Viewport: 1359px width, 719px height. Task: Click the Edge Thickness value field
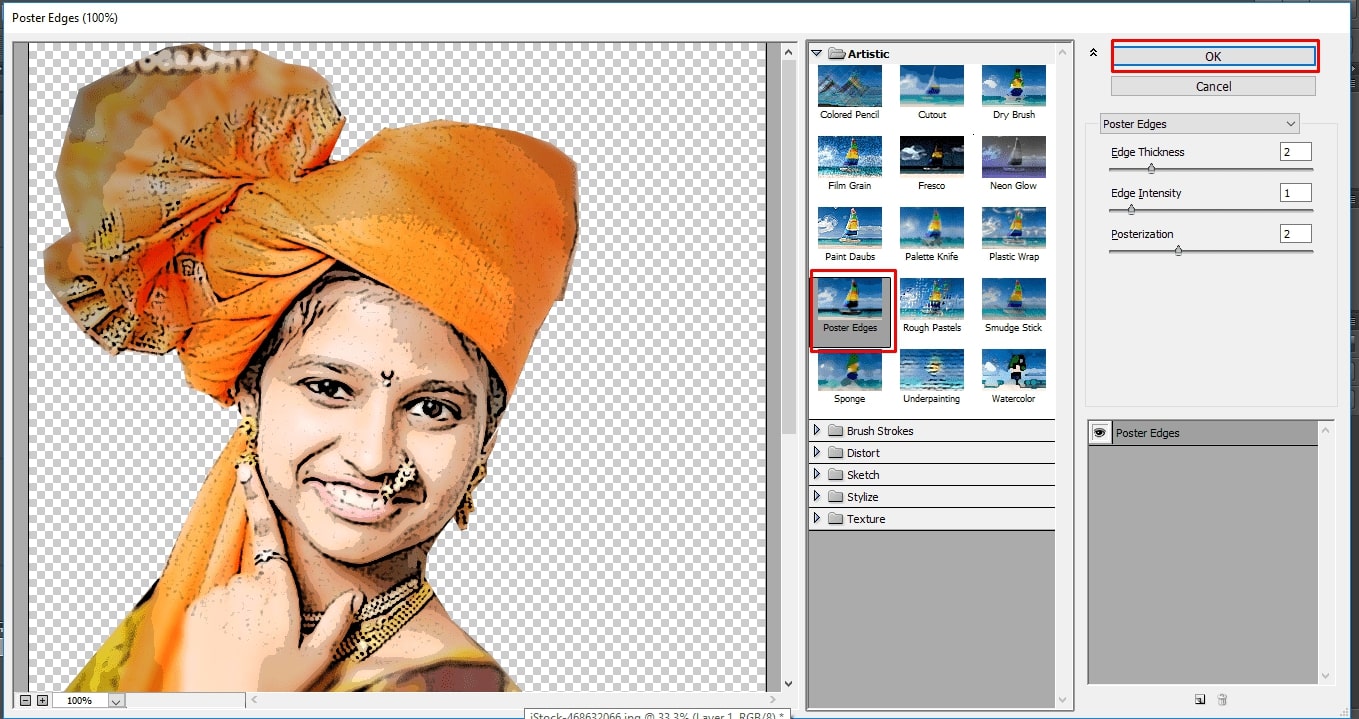1295,152
